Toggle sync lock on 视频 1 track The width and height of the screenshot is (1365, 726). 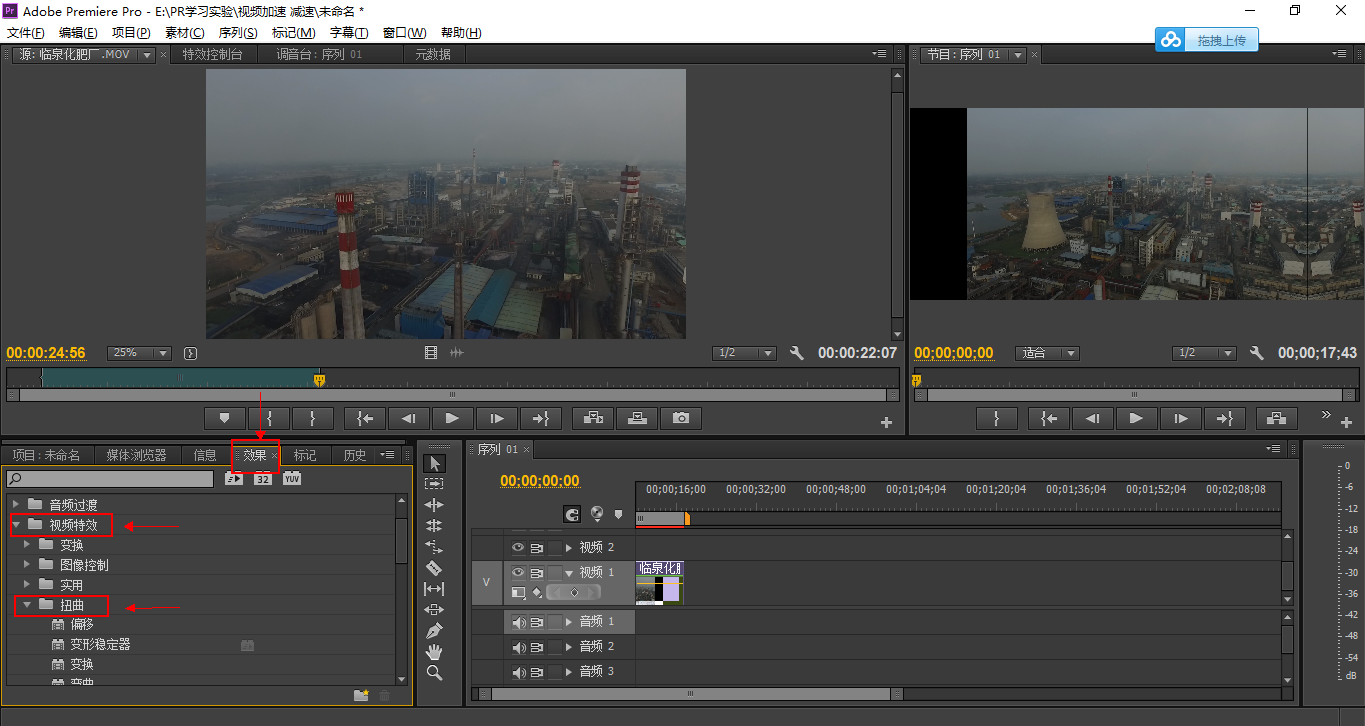coord(537,573)
